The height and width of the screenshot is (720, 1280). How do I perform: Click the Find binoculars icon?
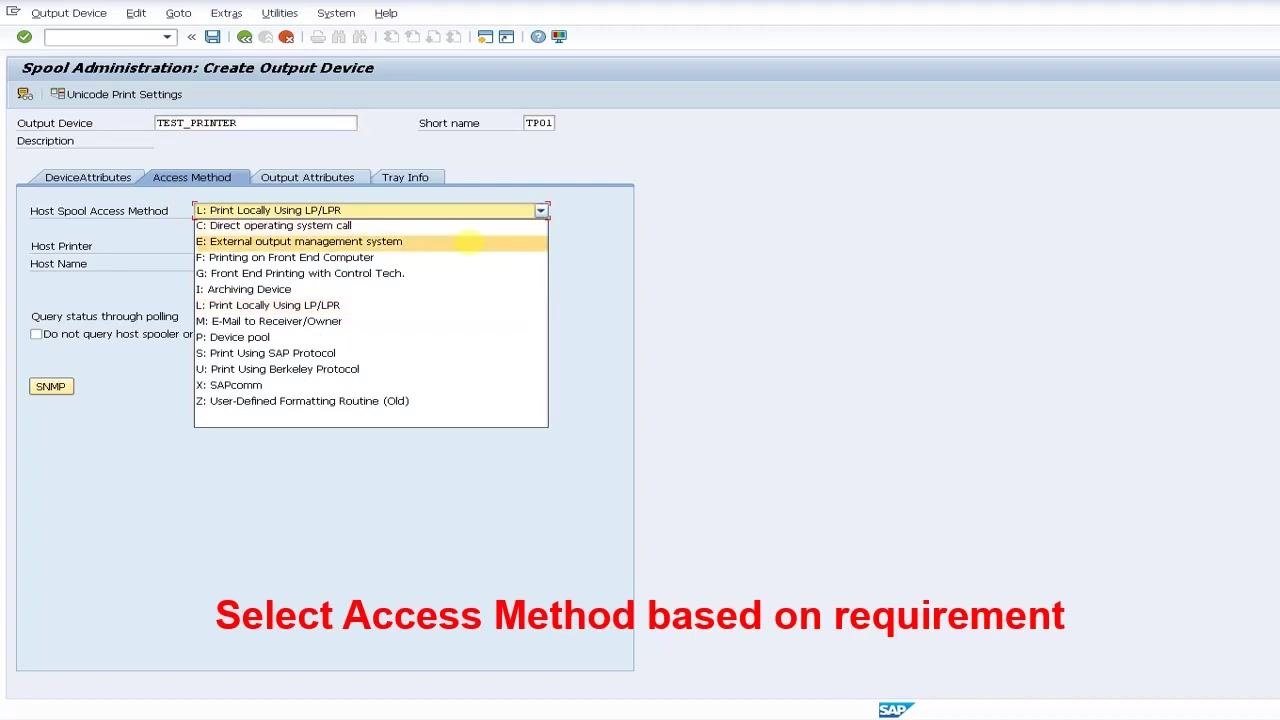pos(338,37)
